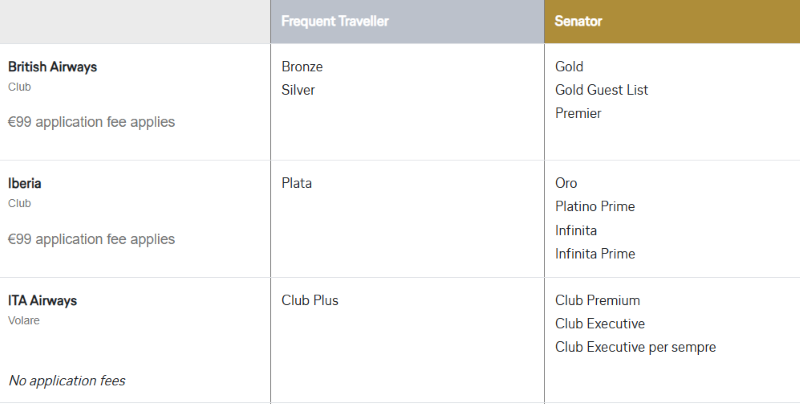The width and height of the screenshot is (800, 404).
Task: Select the Infinita Prime status
Action: (x=595, y=254)
